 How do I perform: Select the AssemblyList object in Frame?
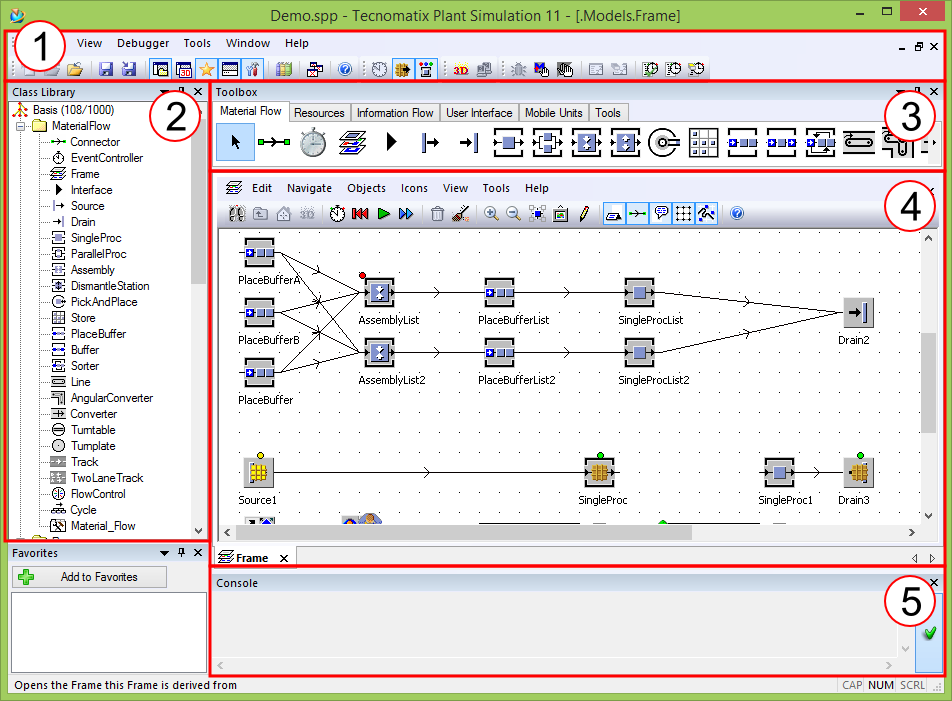click(x=379, y=293)
